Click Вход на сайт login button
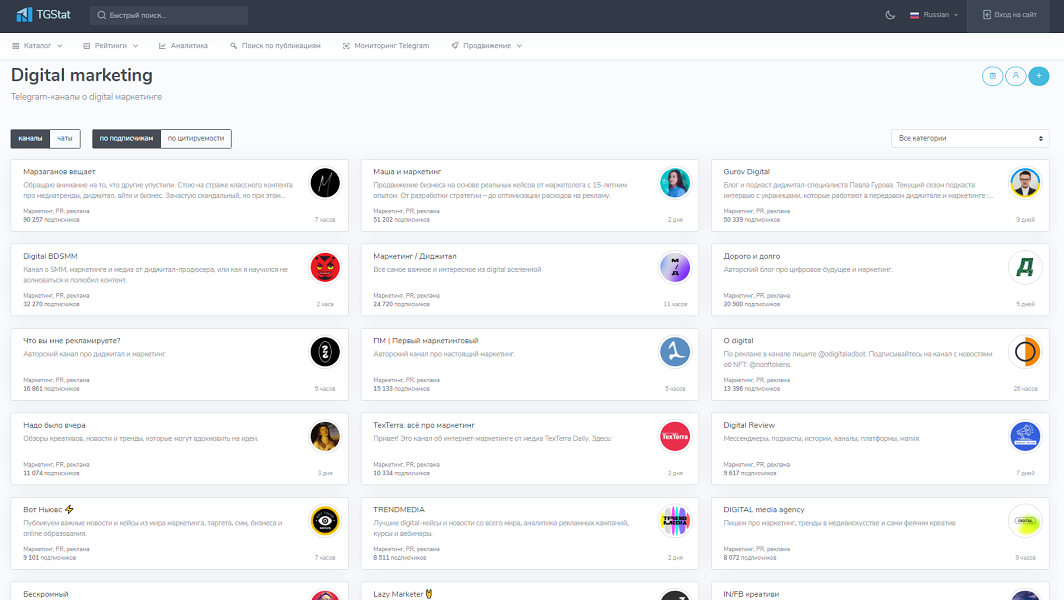The width and height of the screenshot is (1064, 600). (1010, 15)
